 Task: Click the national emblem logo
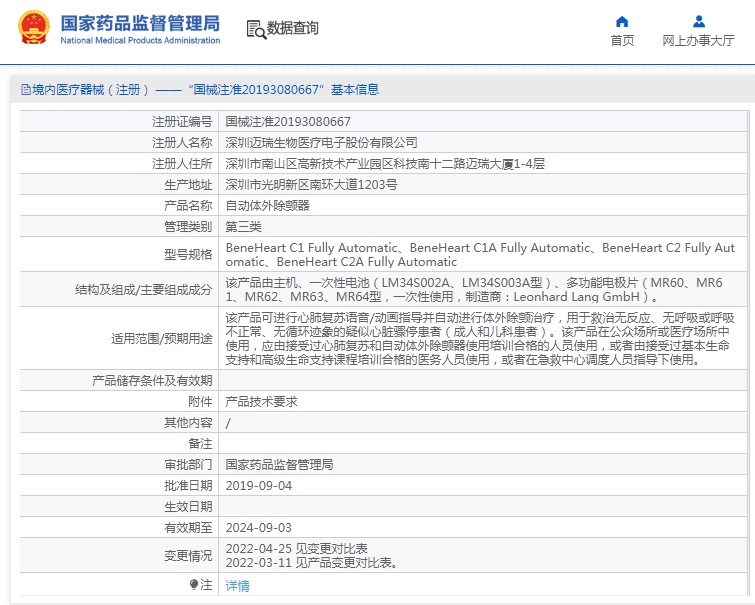pyautogui.click(x=33, y=28)
